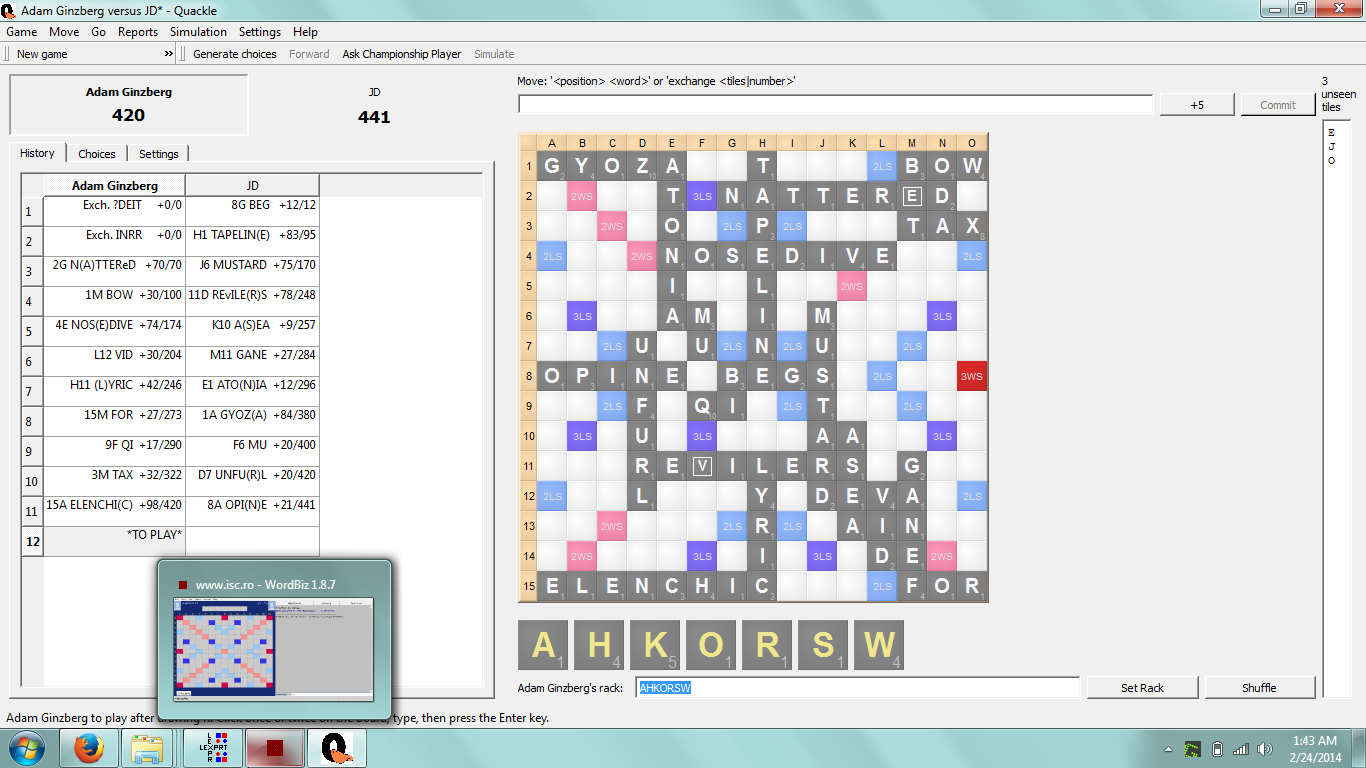The width and height of the screenshot is (1366, 768).
Task: Select rack tile W
Action: click(879, 645)
